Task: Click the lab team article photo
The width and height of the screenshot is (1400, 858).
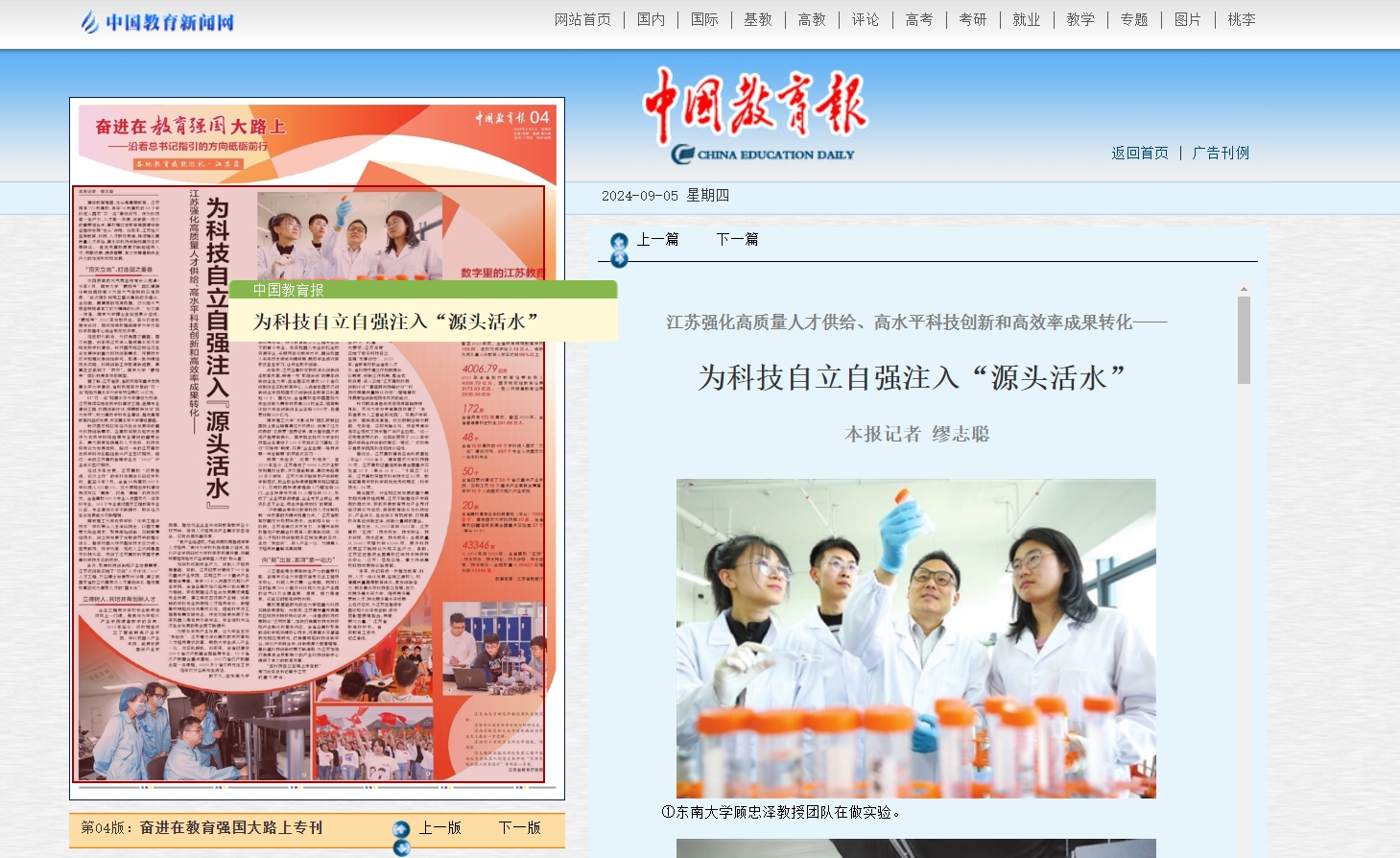Action: coord(916,638)
